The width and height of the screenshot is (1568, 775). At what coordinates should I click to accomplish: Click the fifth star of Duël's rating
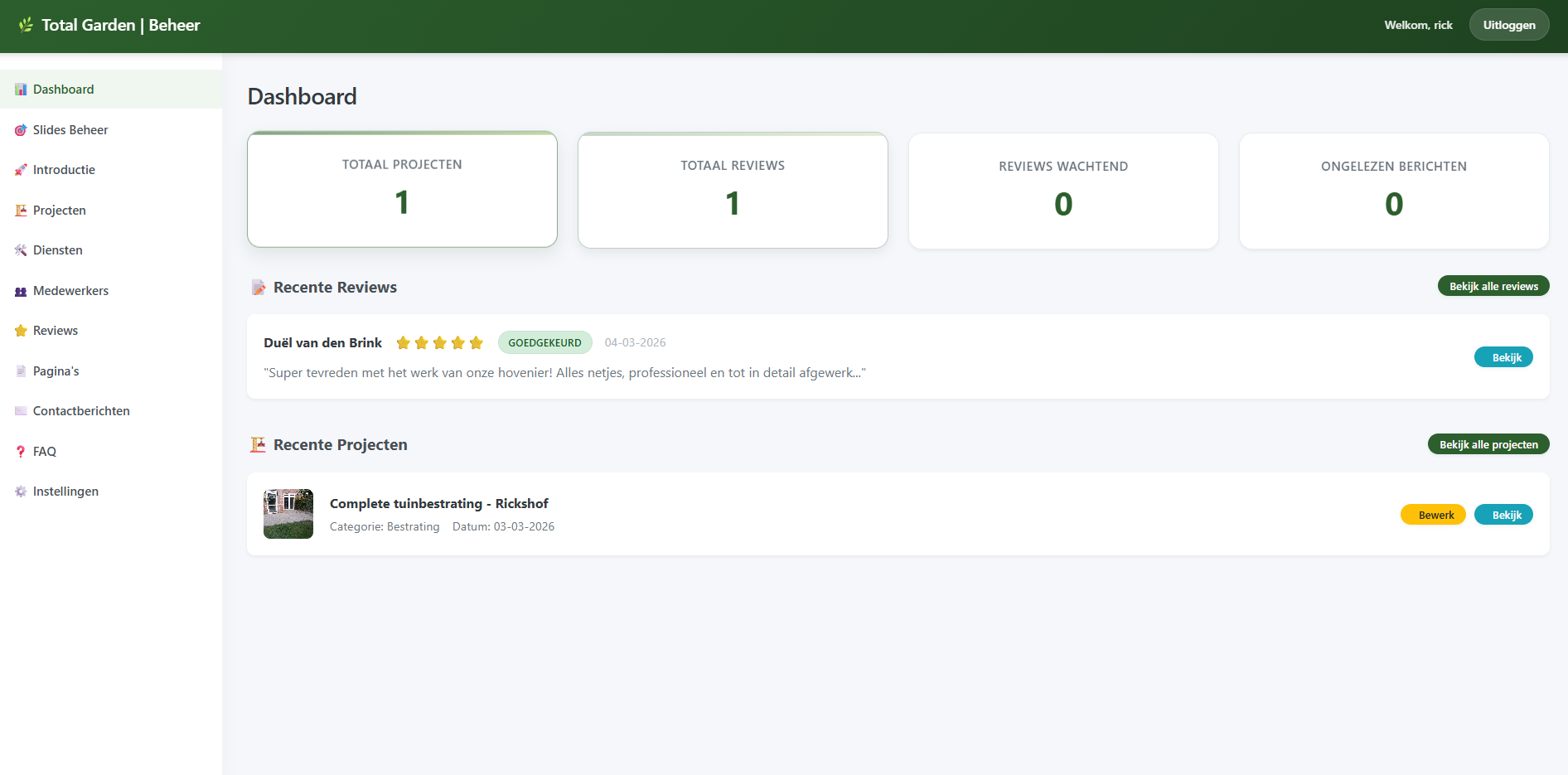click(477, 342)
